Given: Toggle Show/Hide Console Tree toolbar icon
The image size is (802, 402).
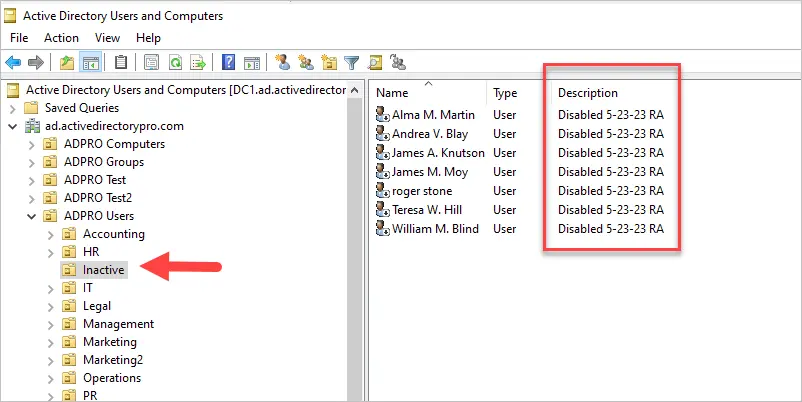Looking at the screenshot, I should pyautogui.click(x=91, y=63).
